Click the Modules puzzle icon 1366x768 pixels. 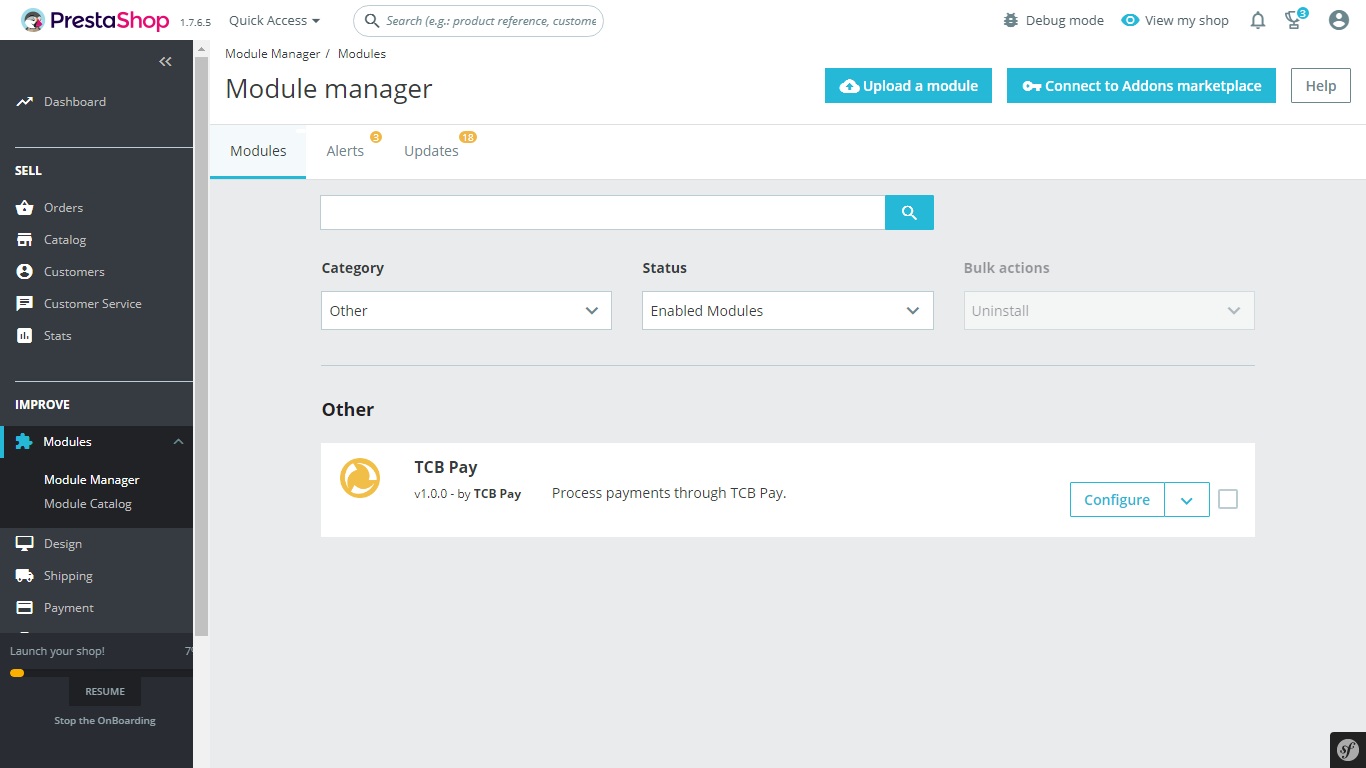(24, 442)
